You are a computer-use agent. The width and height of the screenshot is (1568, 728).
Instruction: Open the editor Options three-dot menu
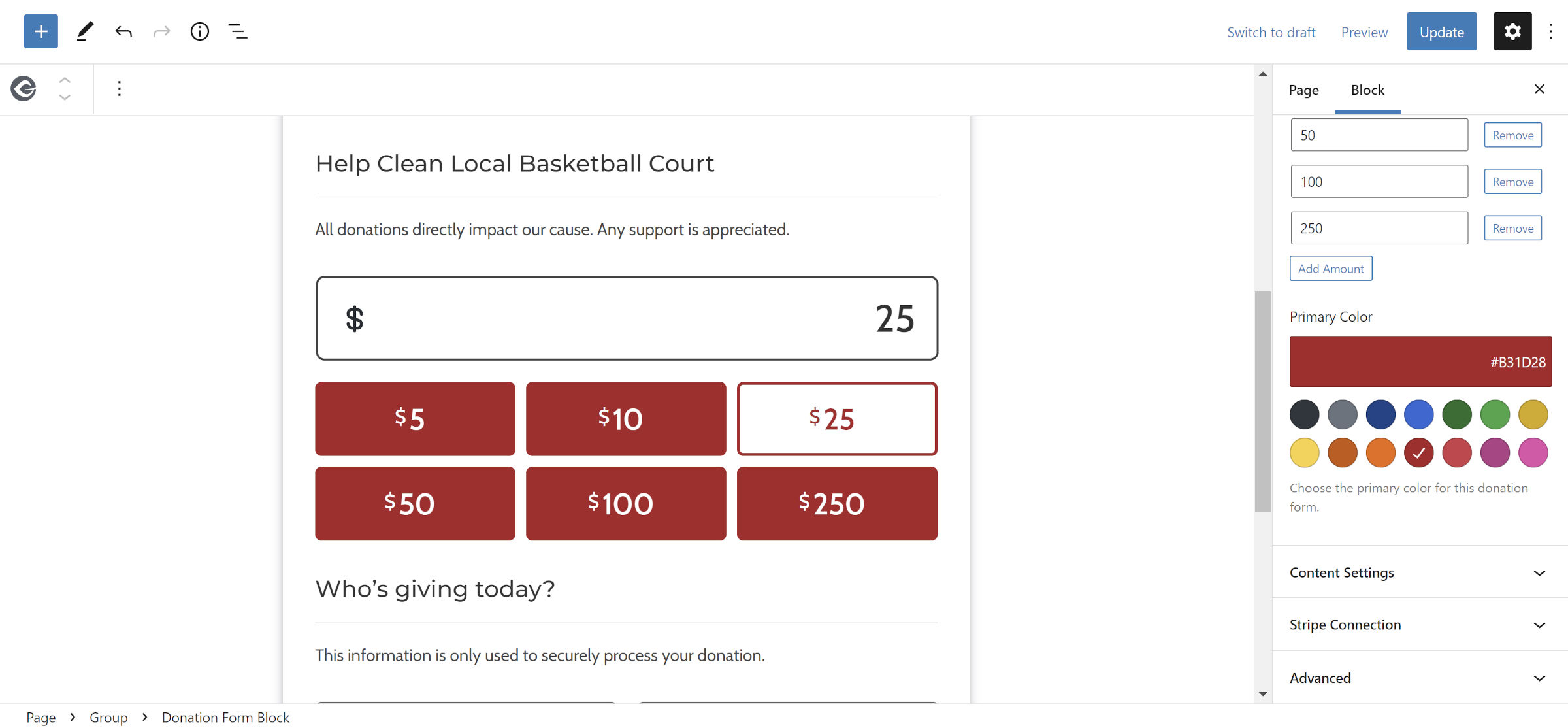pyautogui.click(x=1551, y=31)
